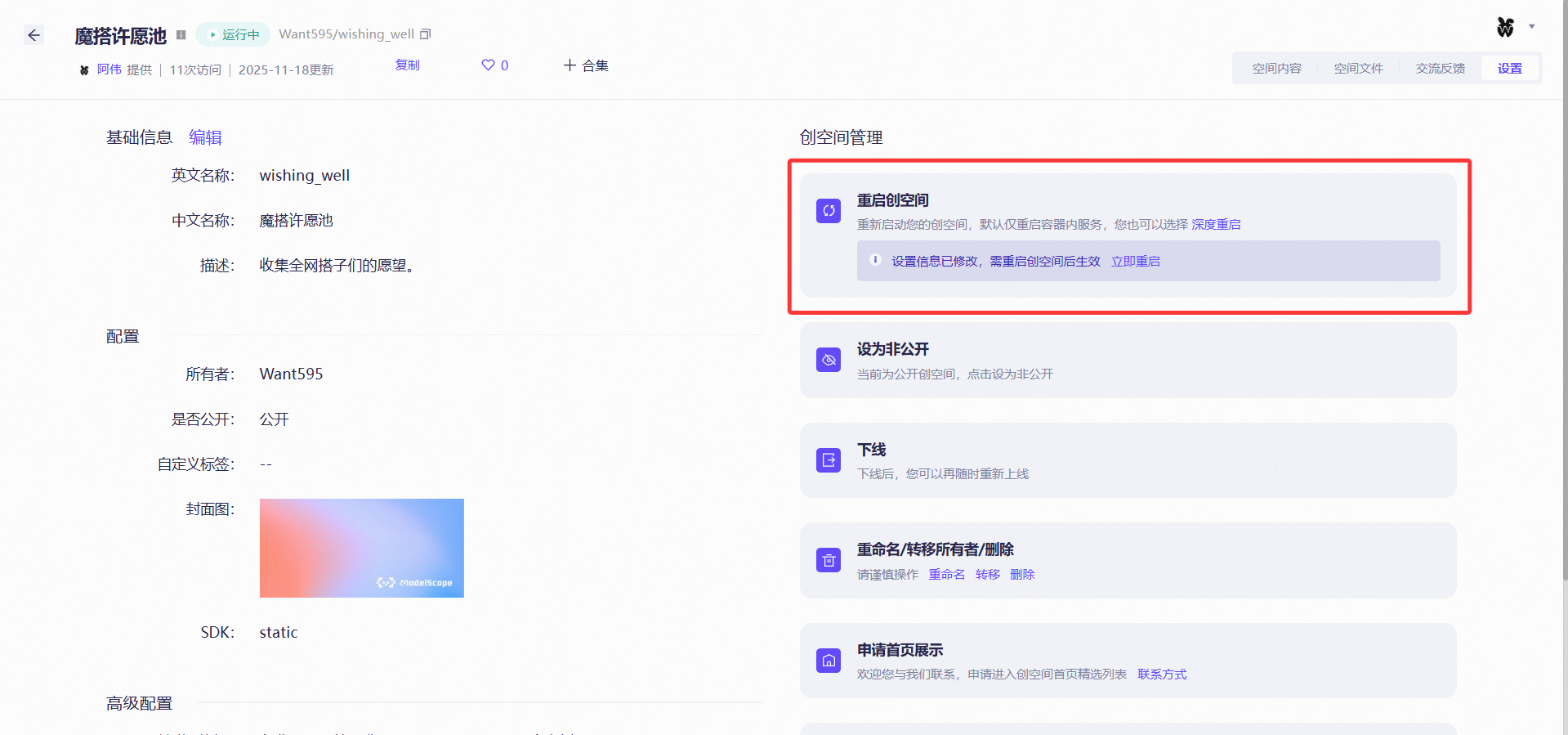Click 编辑 next to 基础信息
The height and width of the screenshot is (735, 1568).
[205, 137]
